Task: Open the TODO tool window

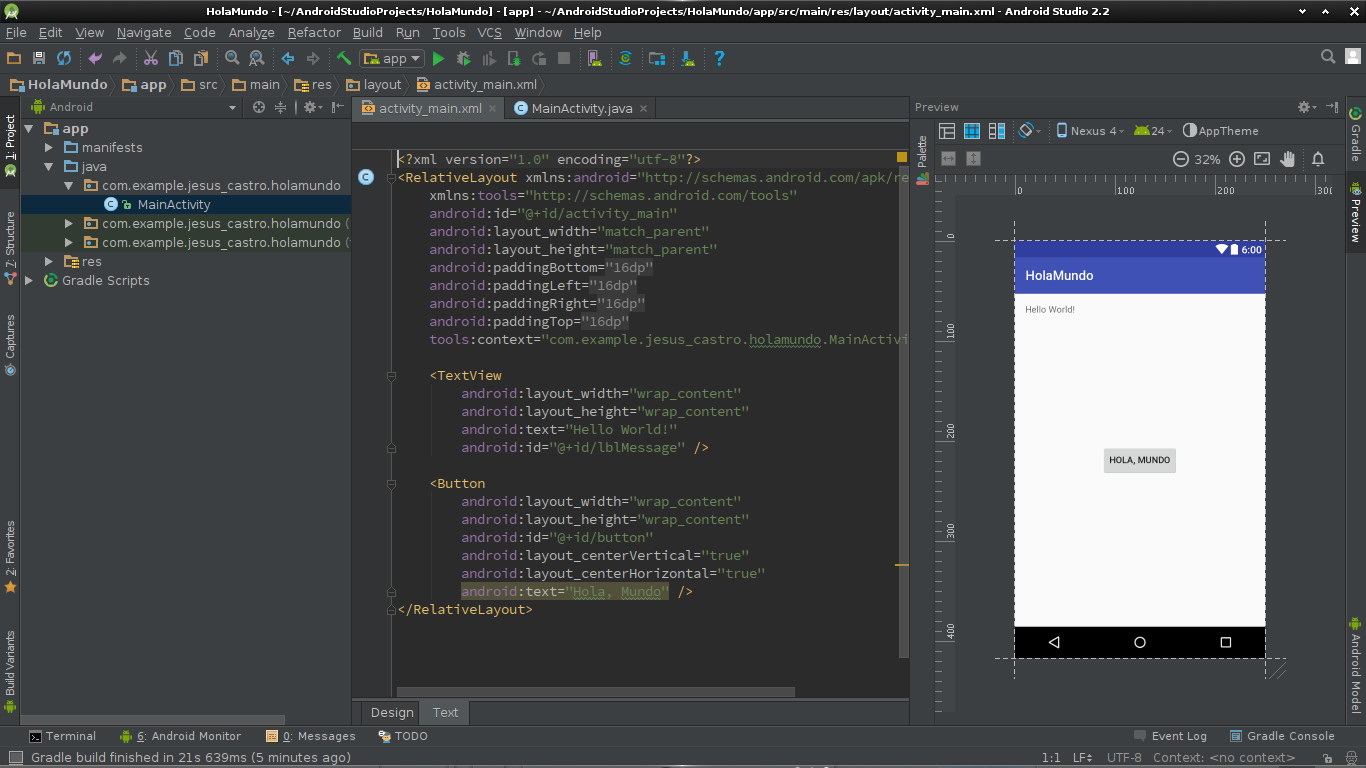Action: coord(403,736)
